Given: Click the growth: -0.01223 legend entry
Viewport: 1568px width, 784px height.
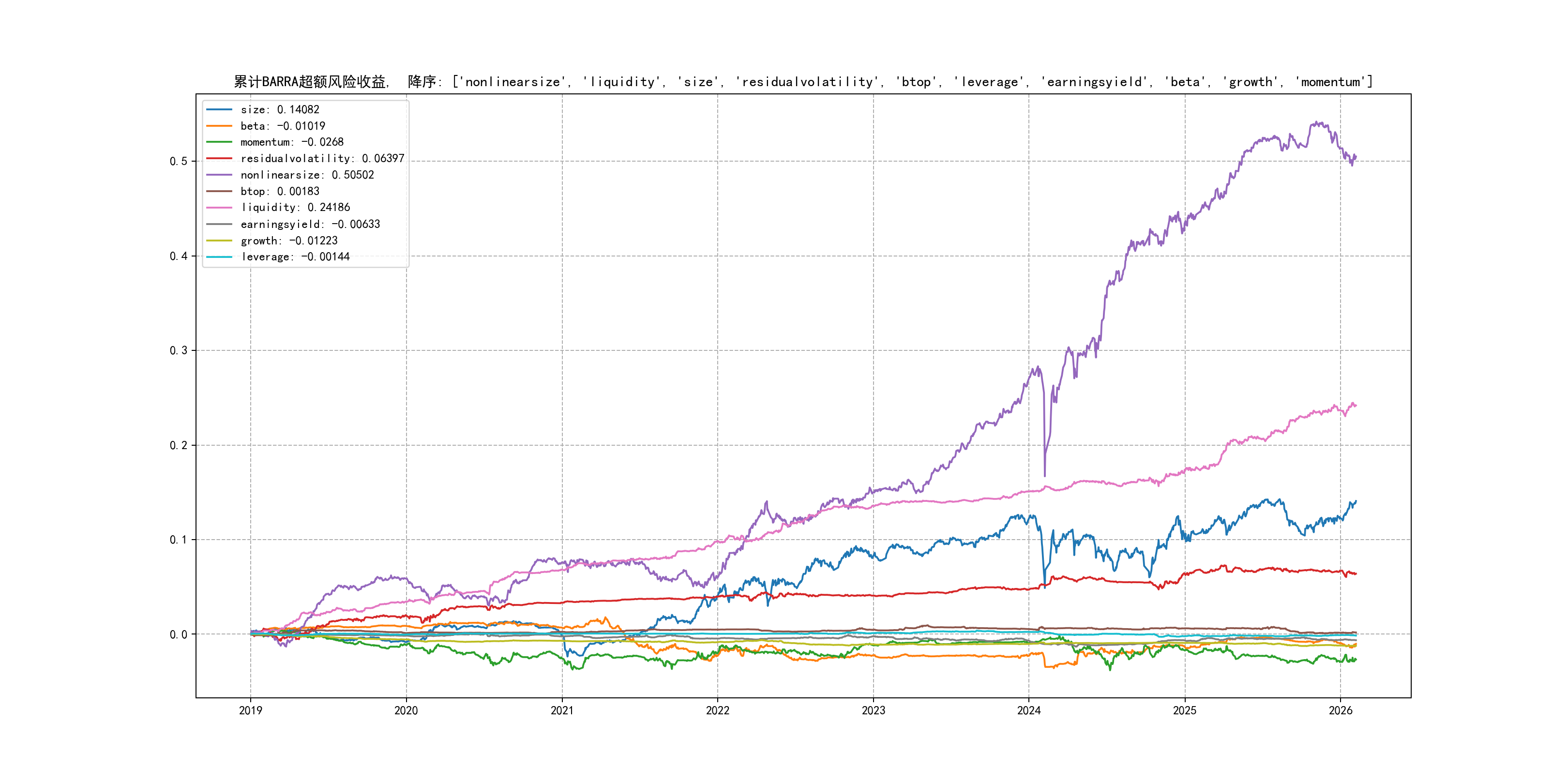Looking at the screenshot, I should [x=288, y=241].
